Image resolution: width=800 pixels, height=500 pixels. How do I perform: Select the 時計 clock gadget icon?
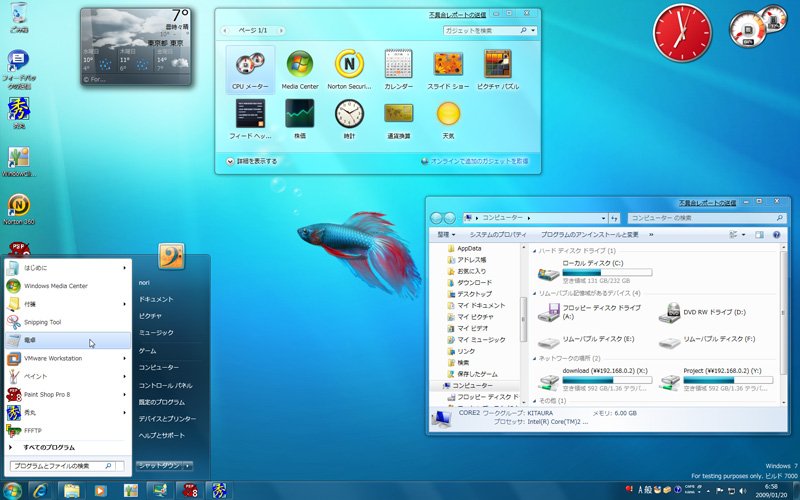(x=349, y=113)
